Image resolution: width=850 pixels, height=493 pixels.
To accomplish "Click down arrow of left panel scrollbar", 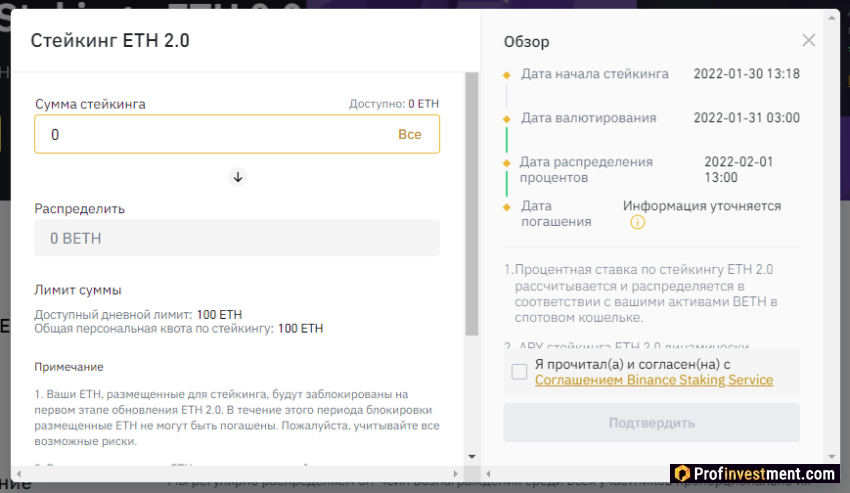I will [x=472, y=457].
